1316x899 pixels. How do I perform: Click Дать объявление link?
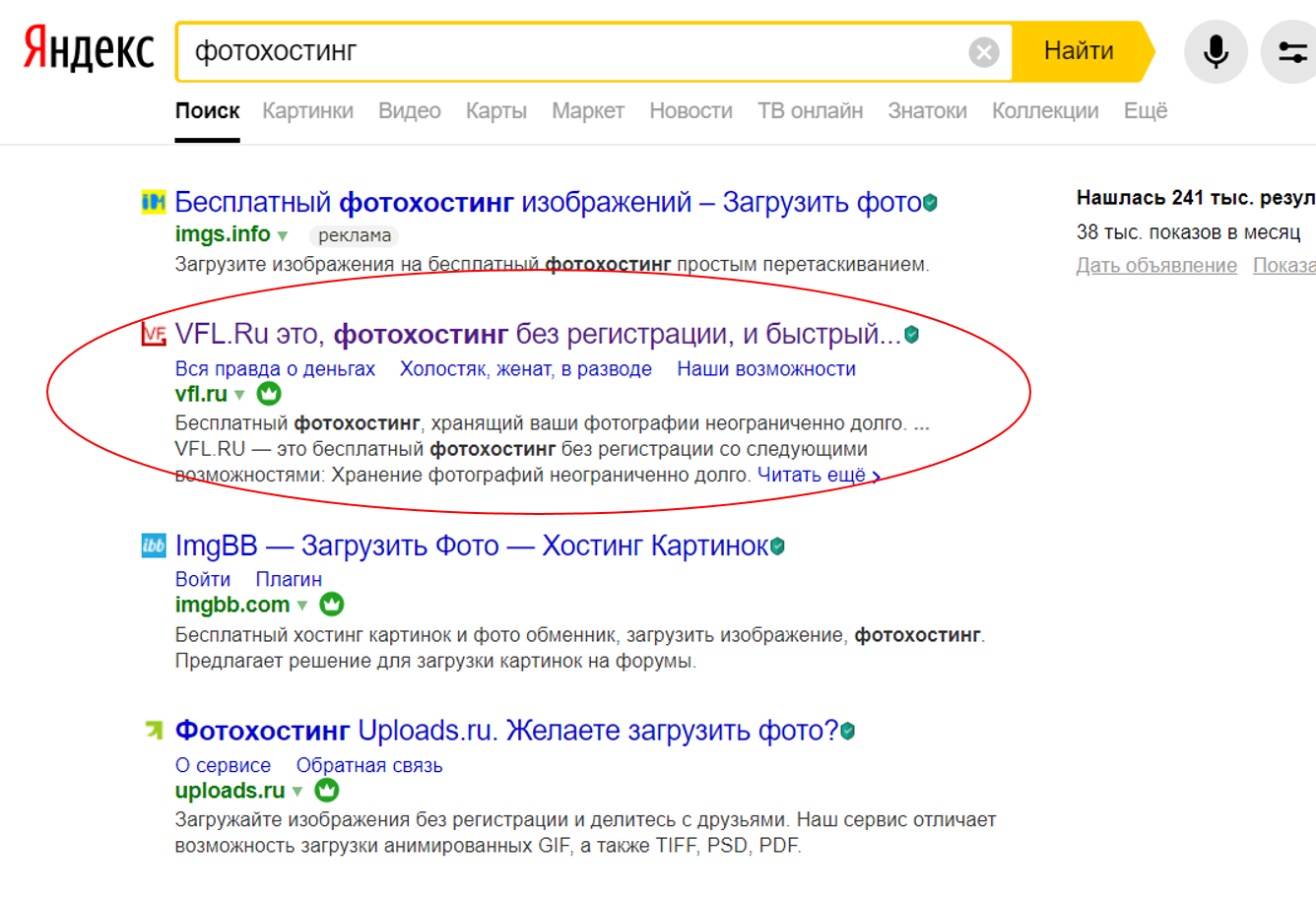tap(1156, 266)
